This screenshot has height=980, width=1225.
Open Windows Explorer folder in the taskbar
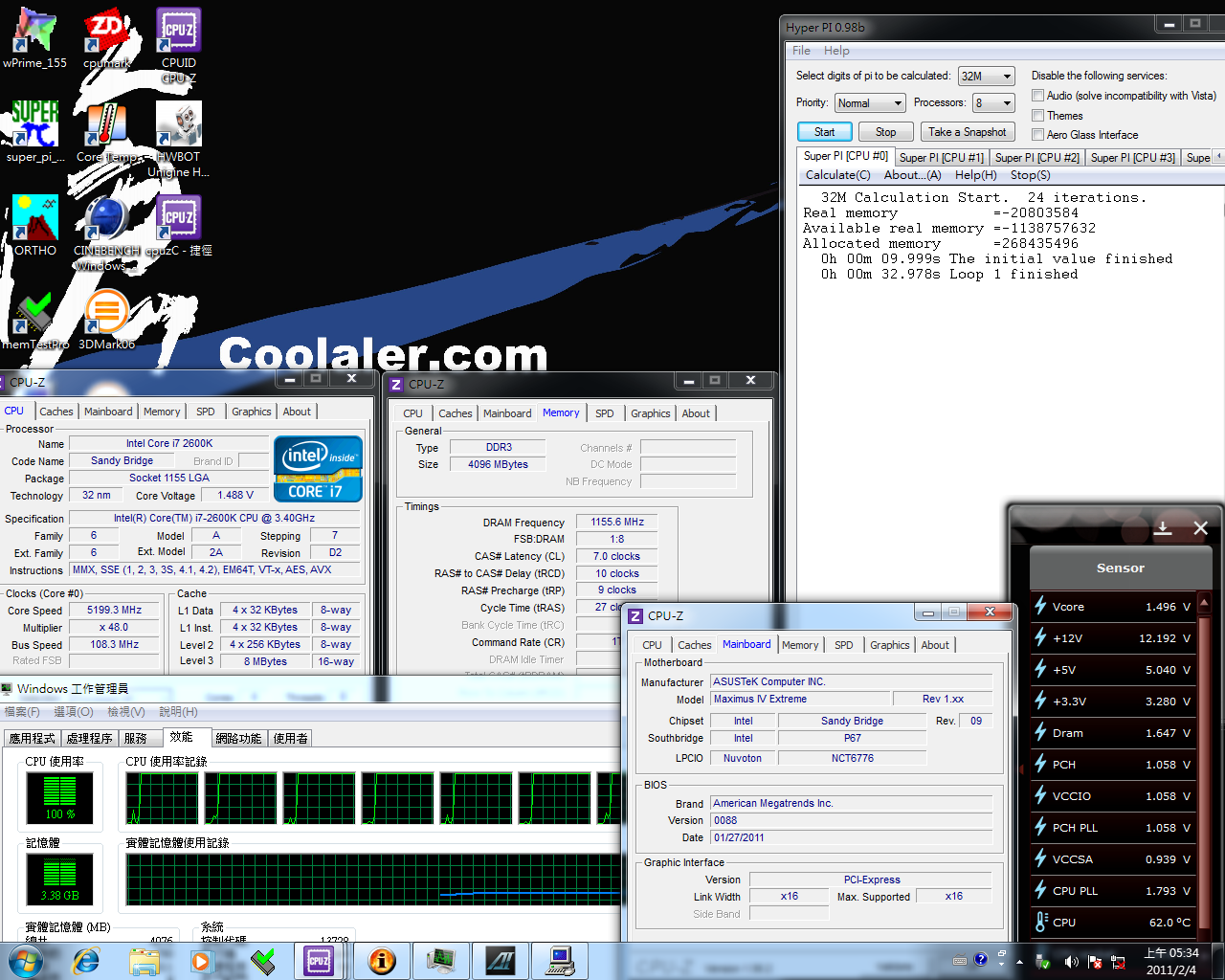pyautogui.click(x=145, y=961)
